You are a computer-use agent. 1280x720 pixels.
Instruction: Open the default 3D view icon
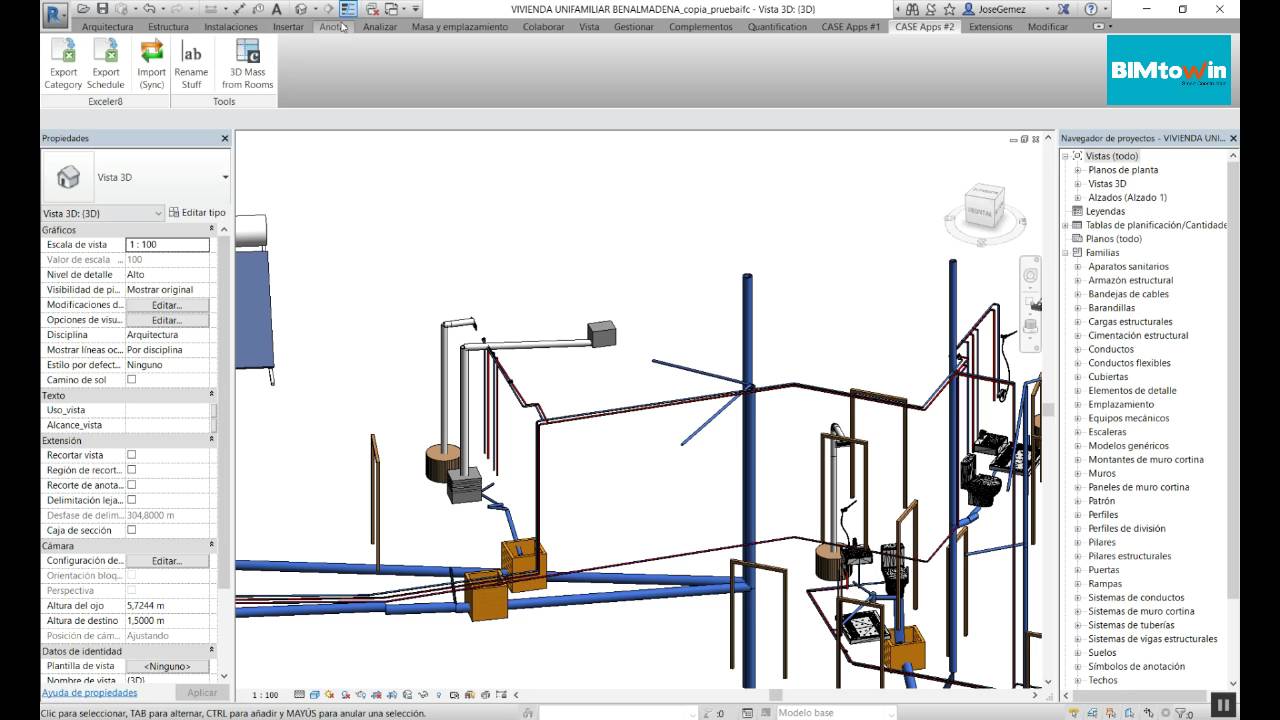point(300,9)
